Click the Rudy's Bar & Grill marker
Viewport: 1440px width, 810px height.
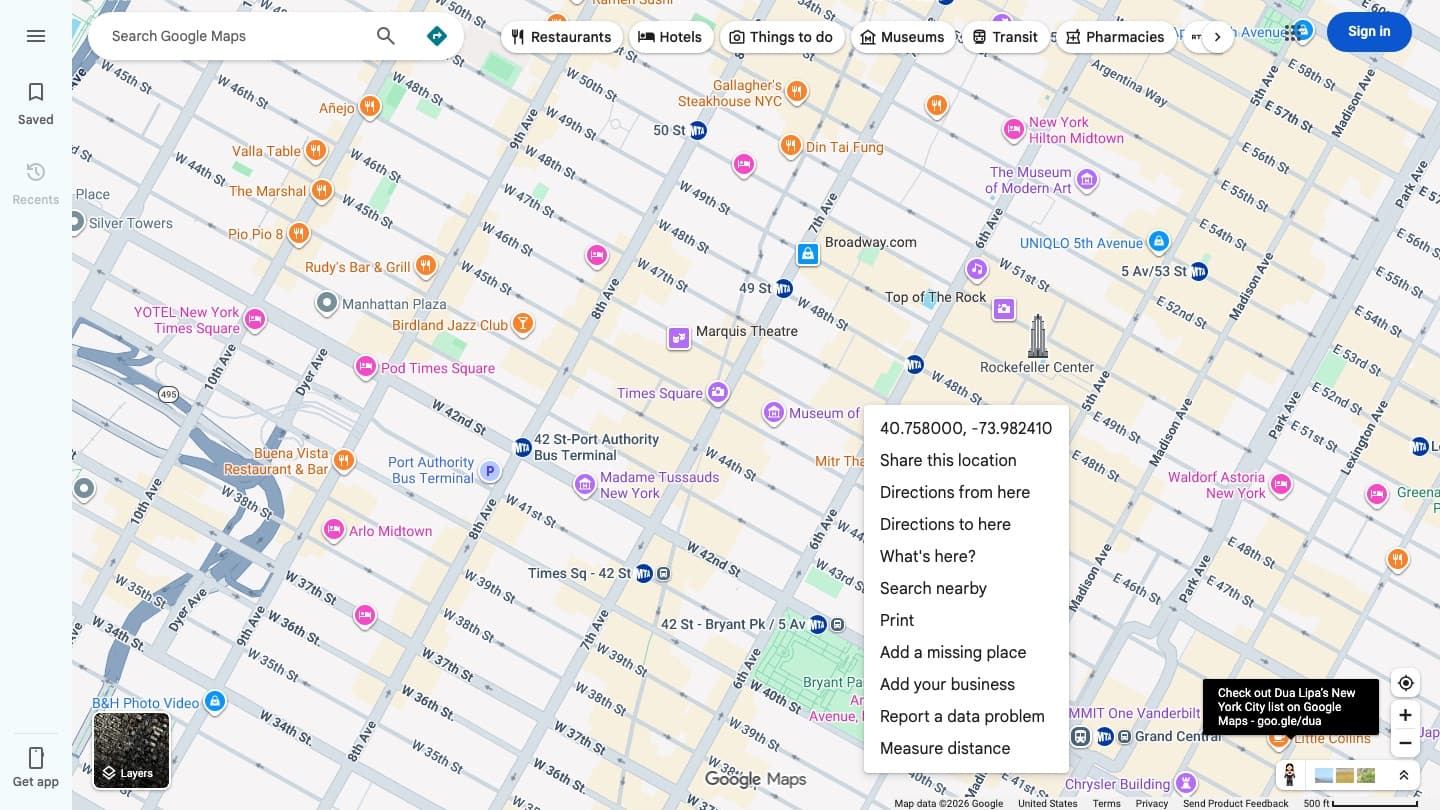pos(425,266)
